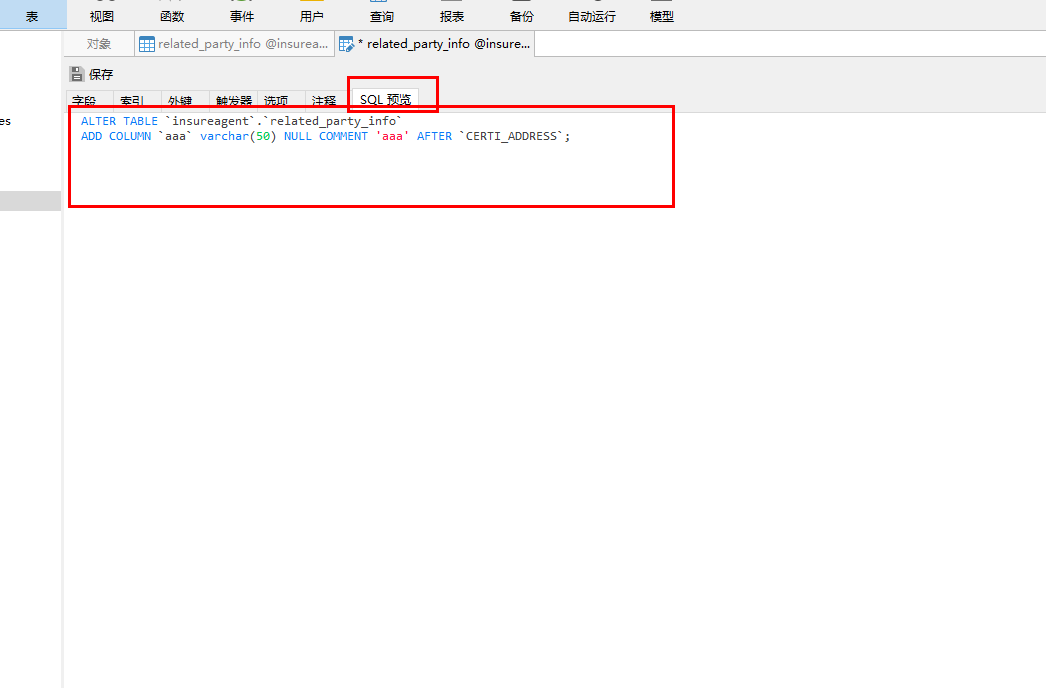
Task: Click the design-table icon on modified related_party_info tab
Action: click(346, 44)
